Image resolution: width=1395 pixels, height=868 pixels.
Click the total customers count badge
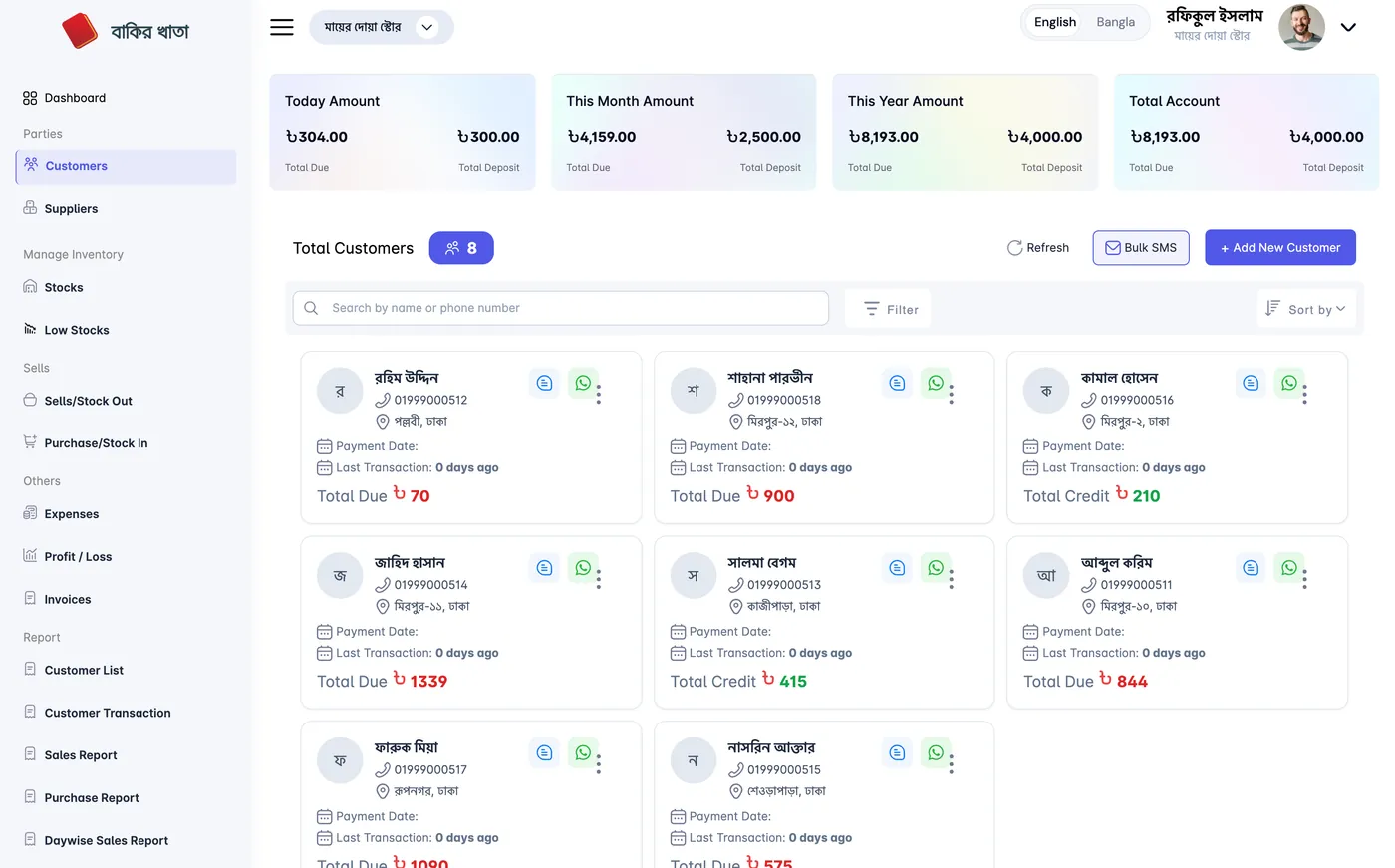coord(461,248)
